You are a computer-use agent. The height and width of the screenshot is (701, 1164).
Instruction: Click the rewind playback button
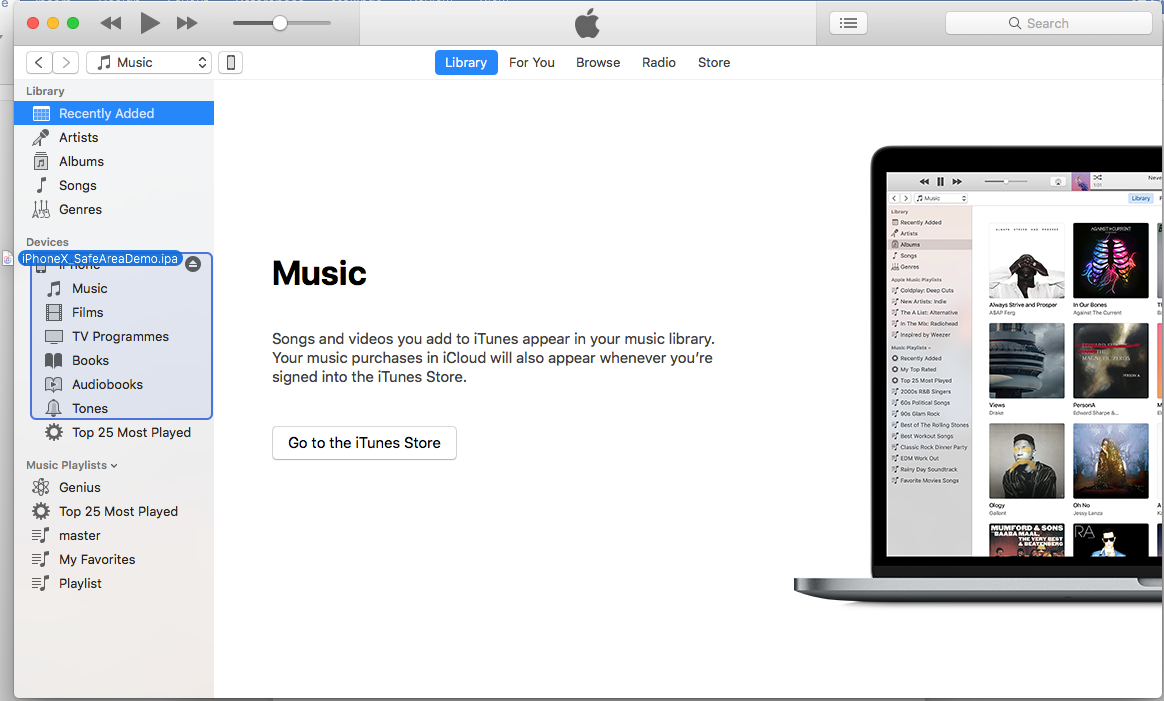[x=111, y=23]
